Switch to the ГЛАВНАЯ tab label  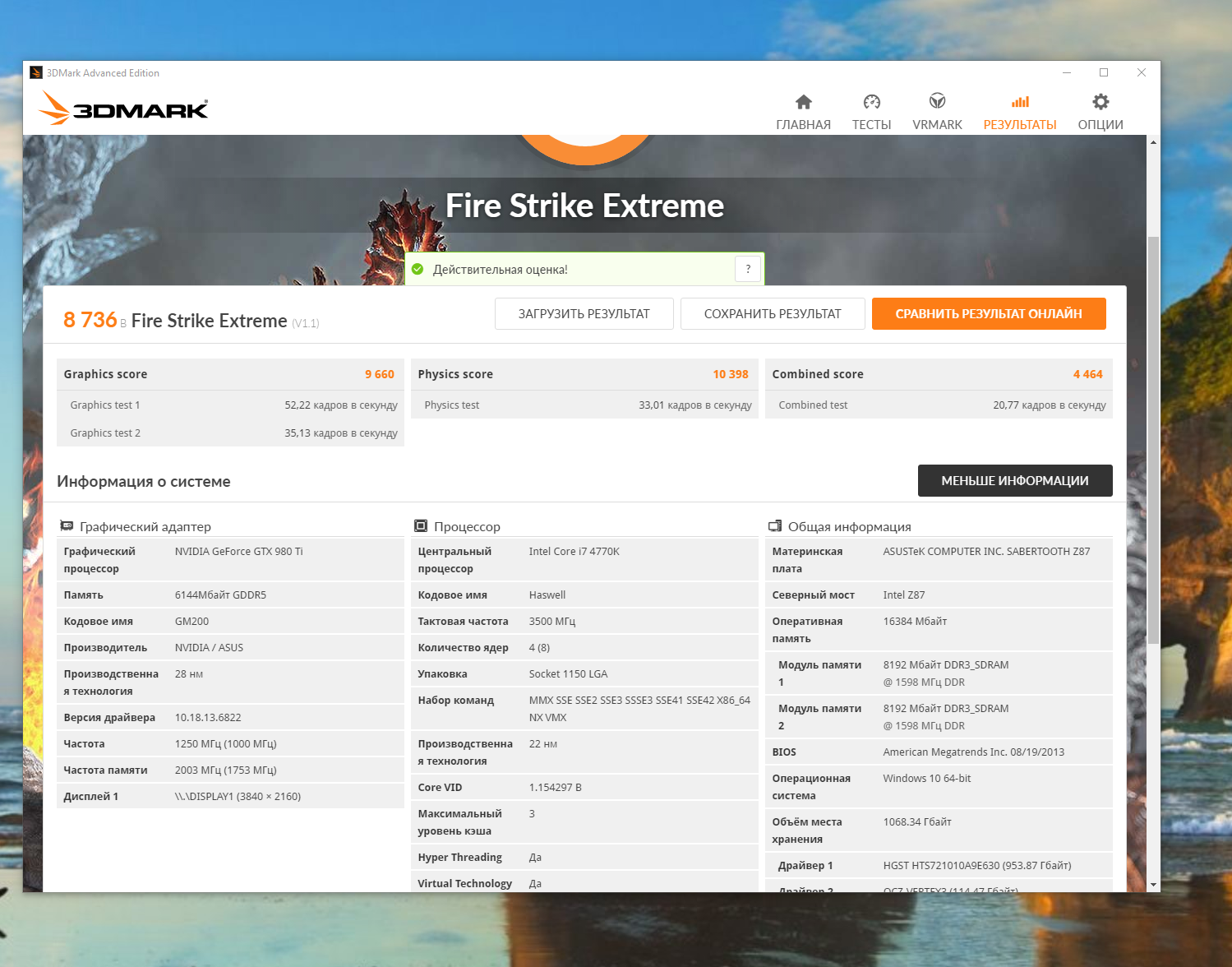[x=803, y=125]
